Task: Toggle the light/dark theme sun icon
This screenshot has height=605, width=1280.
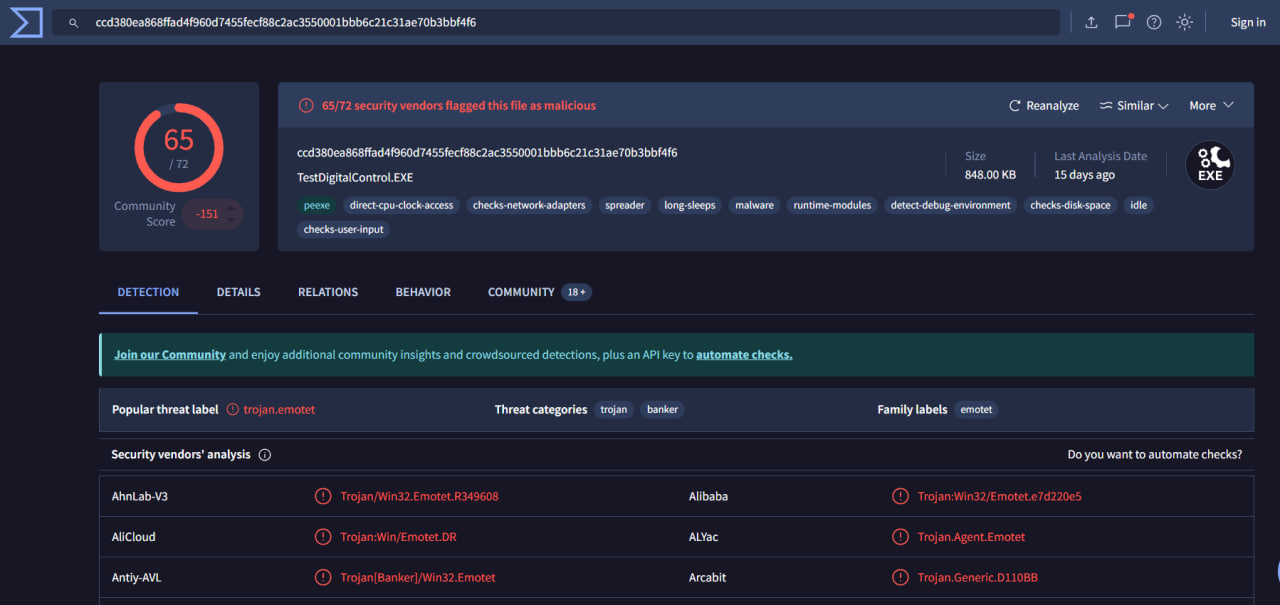Action: coord(1184,22)
